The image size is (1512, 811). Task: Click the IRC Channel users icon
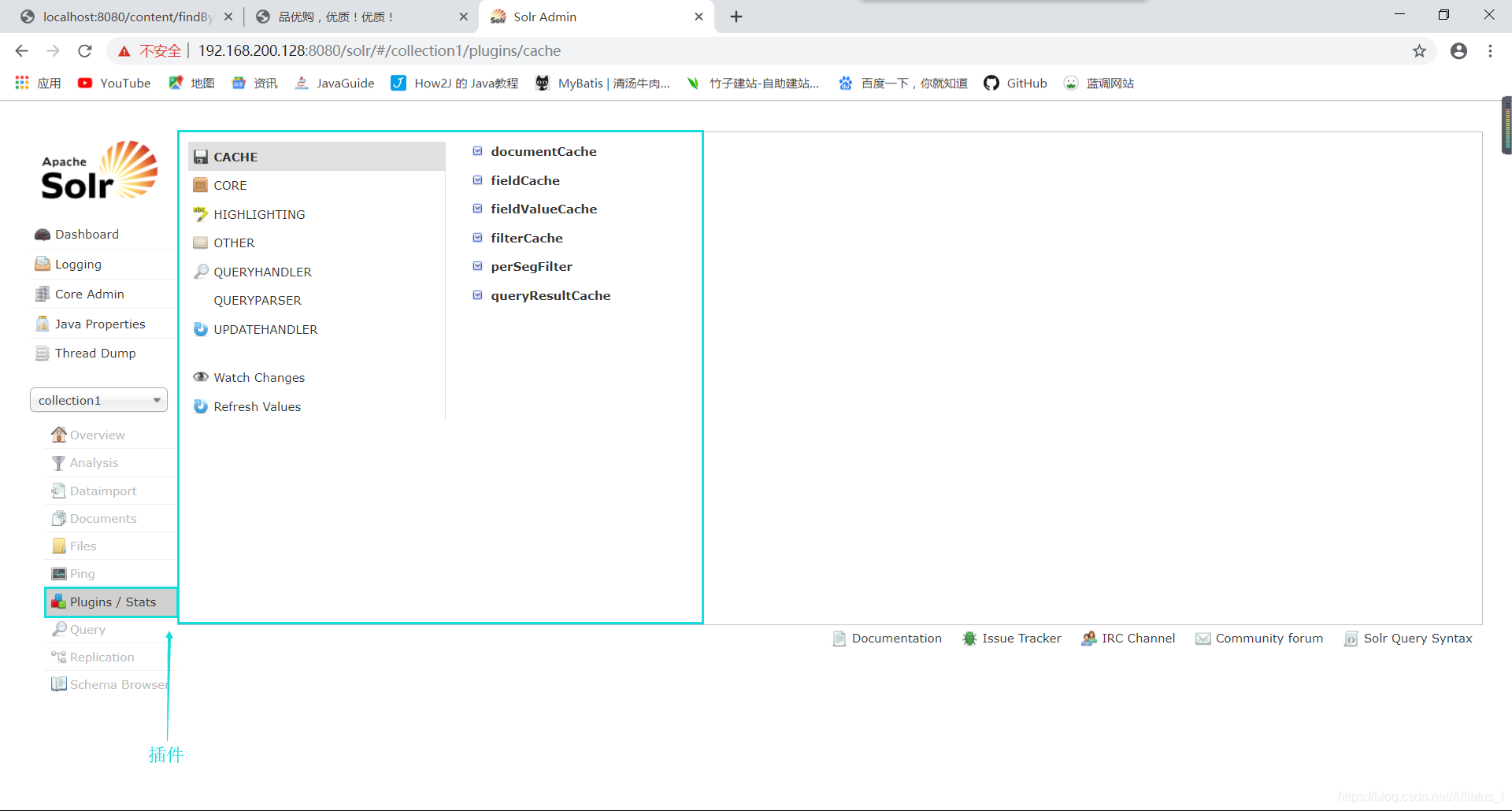click(1089, 639)
